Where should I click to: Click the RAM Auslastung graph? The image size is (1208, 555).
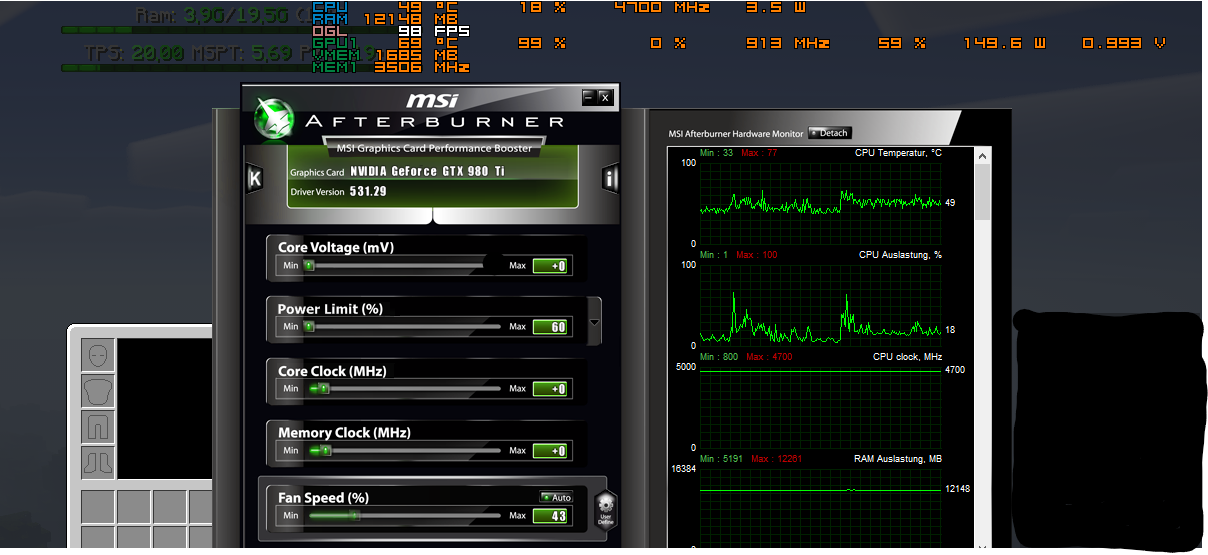click(820, 509)
